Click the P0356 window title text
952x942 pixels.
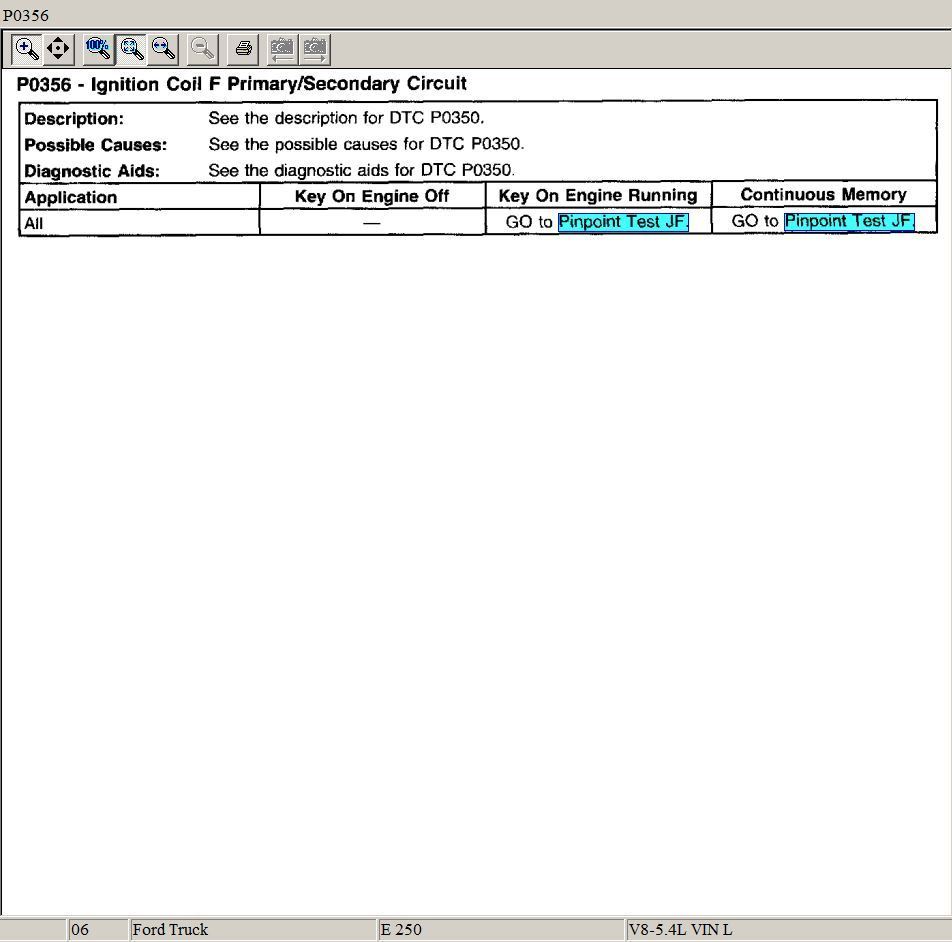click(26, 15)
